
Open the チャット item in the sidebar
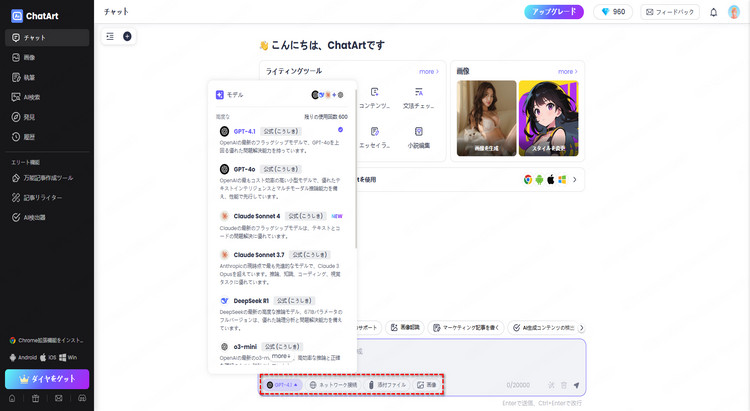pyautogui.click(x=47, y=37)
